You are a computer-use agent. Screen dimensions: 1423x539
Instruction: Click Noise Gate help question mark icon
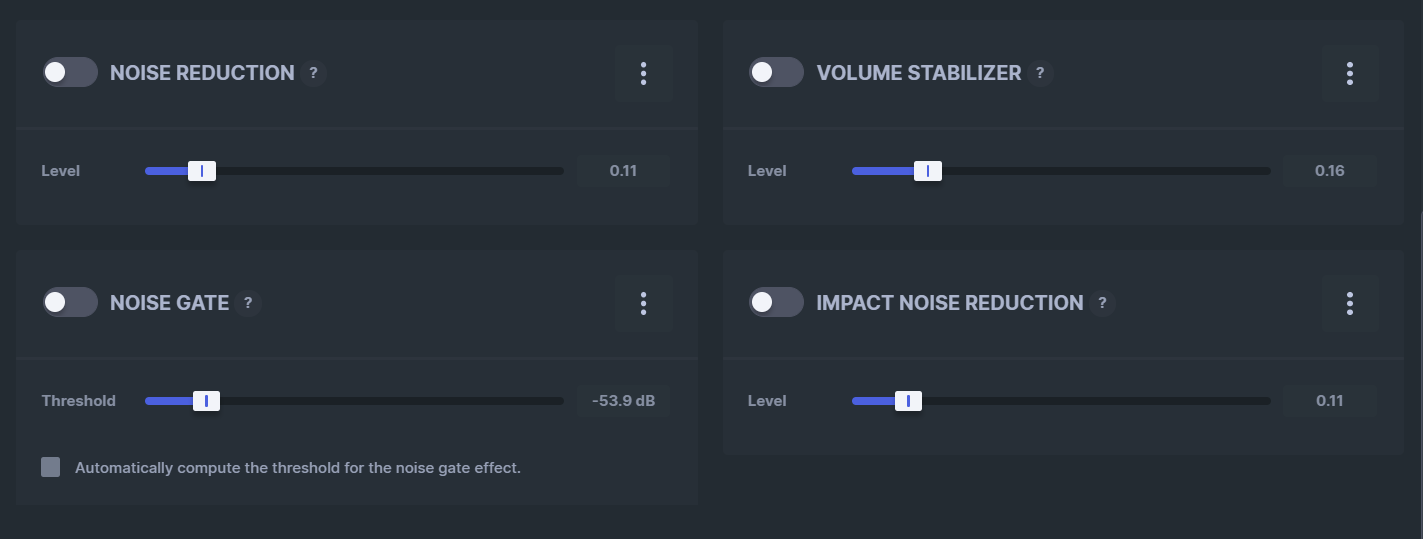pyautogui.click(x=248, y=303)
